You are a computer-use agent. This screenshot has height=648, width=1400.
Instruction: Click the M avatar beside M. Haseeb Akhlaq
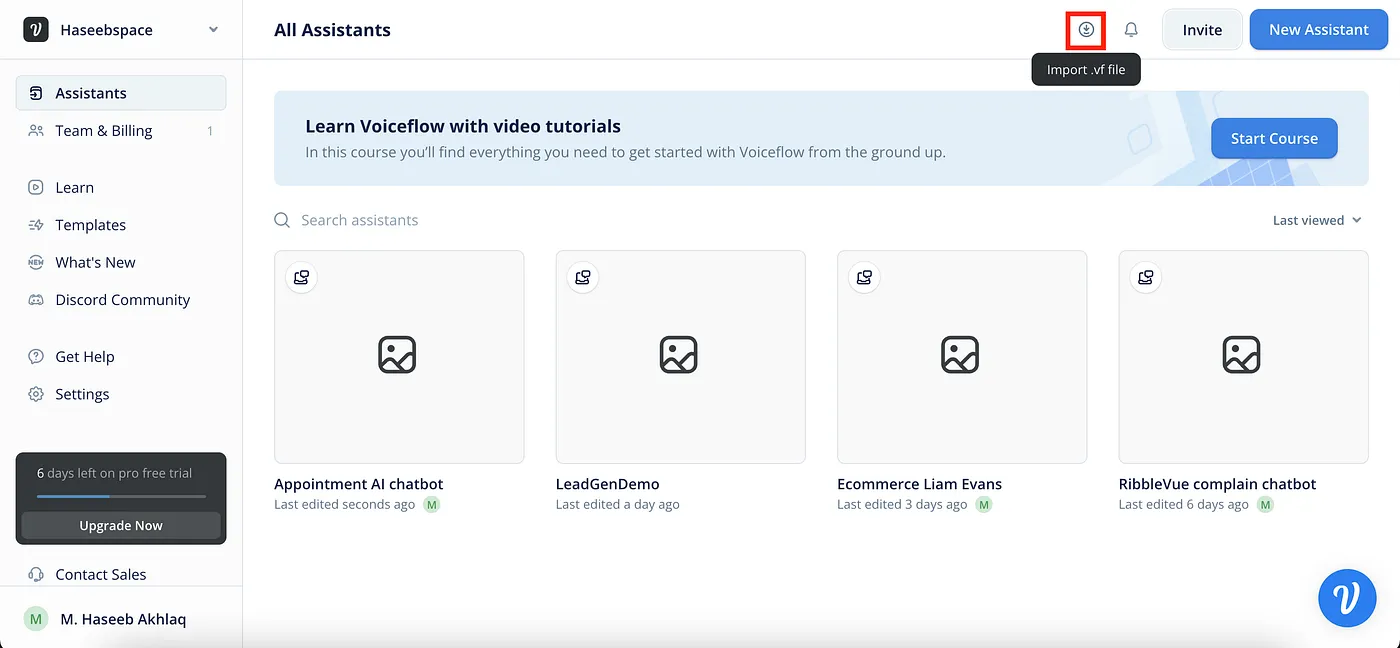[36, 619]
